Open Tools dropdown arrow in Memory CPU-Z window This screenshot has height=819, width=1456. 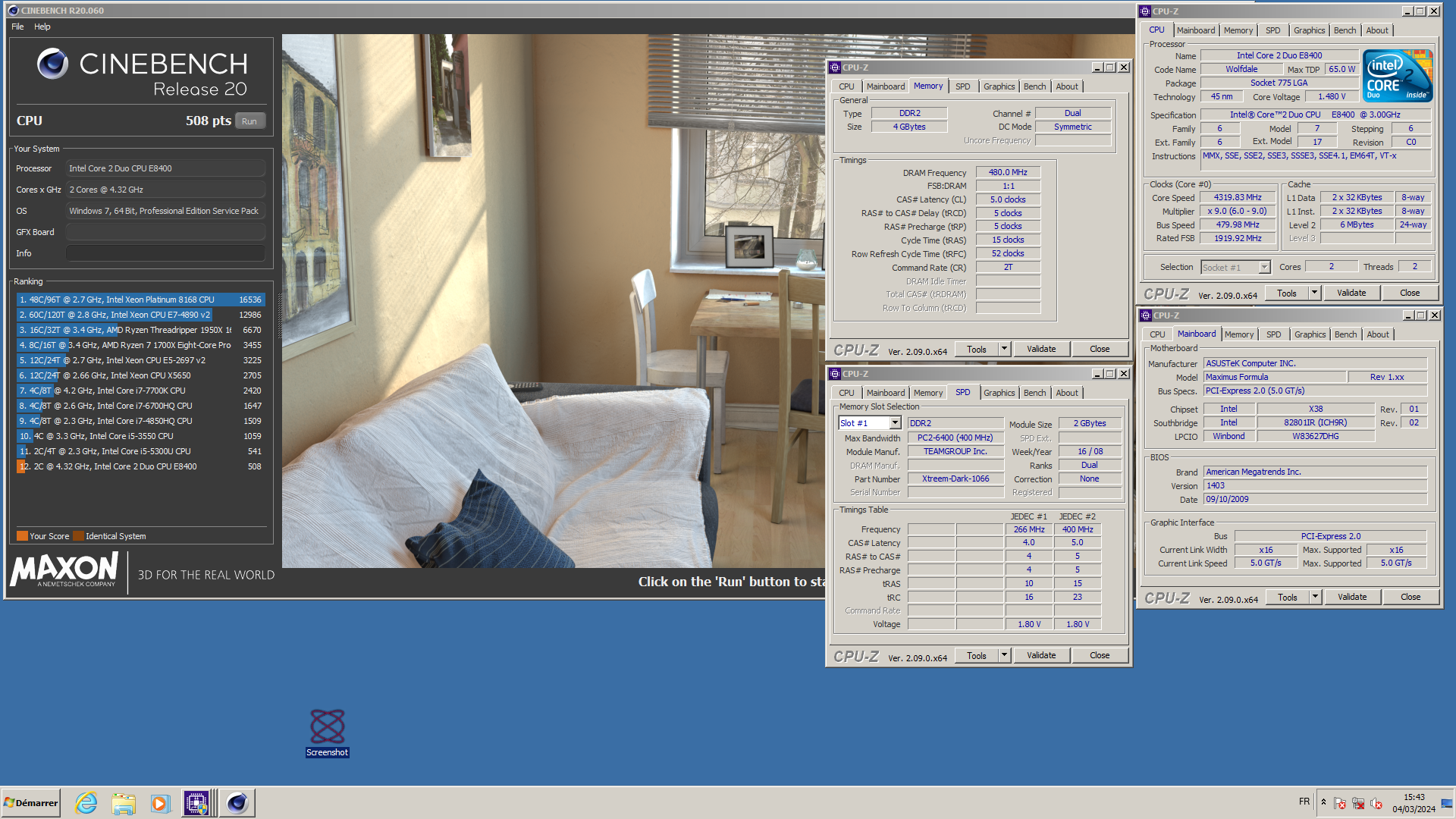tap(1005, 349)
